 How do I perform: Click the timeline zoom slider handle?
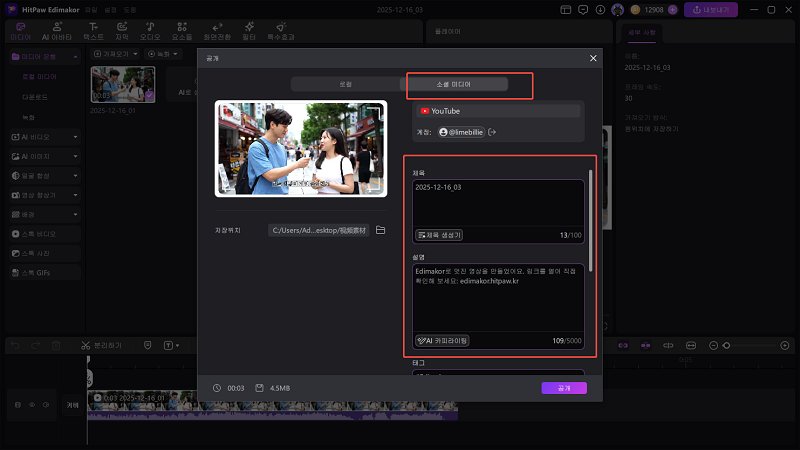[726, 345]
